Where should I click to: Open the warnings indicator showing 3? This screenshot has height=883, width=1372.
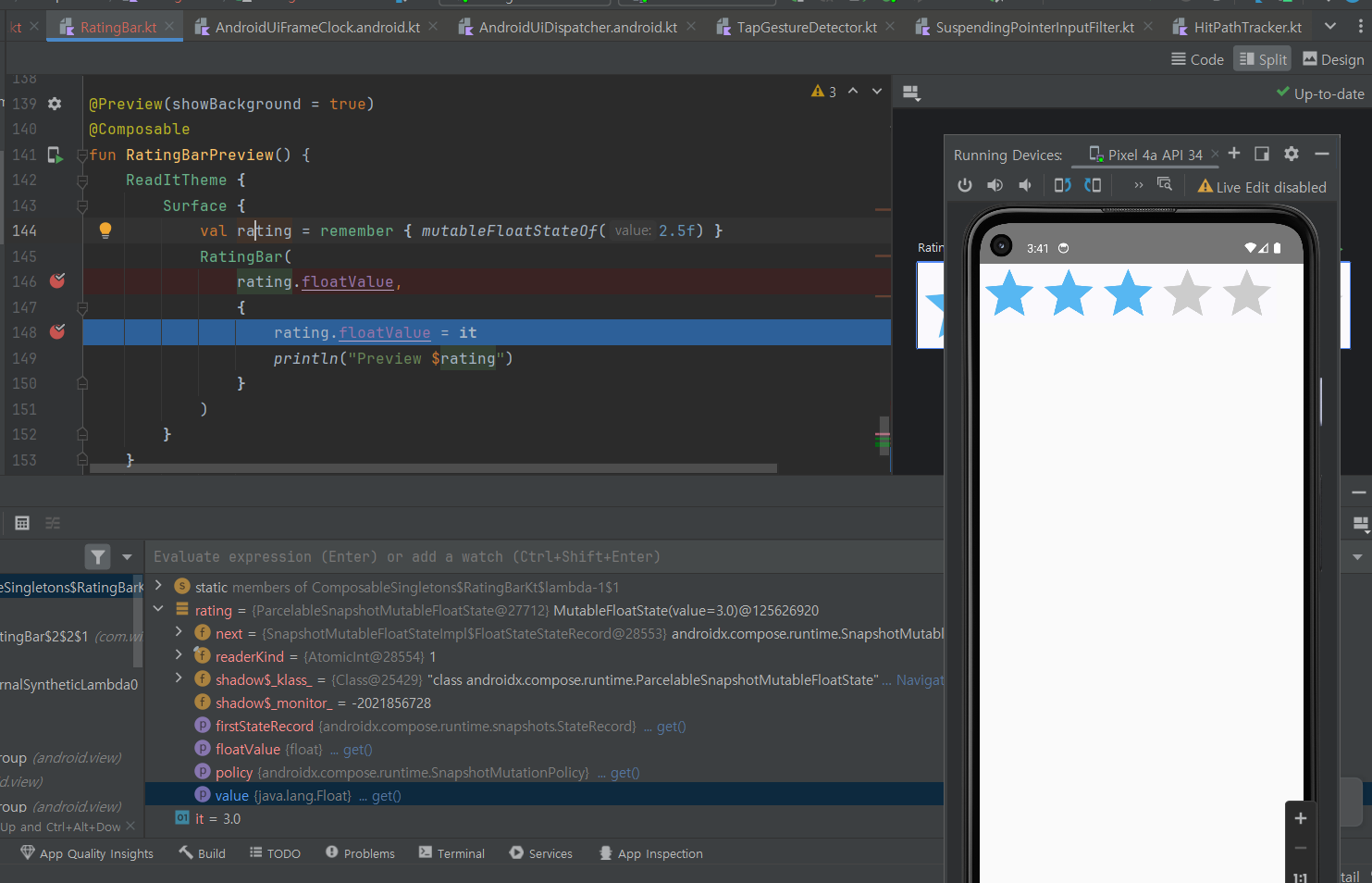(823, 91)
